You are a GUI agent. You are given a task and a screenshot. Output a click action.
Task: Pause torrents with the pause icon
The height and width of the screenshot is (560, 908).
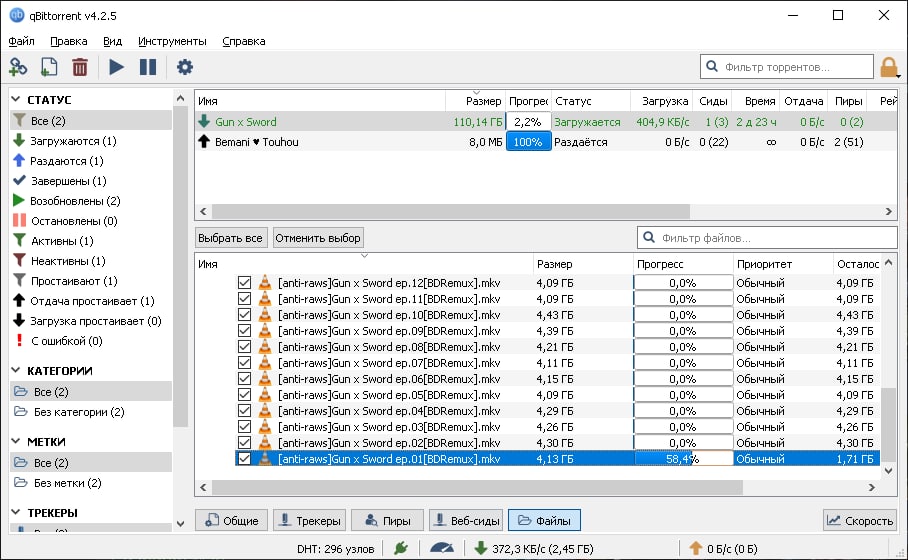click(148, 67)
